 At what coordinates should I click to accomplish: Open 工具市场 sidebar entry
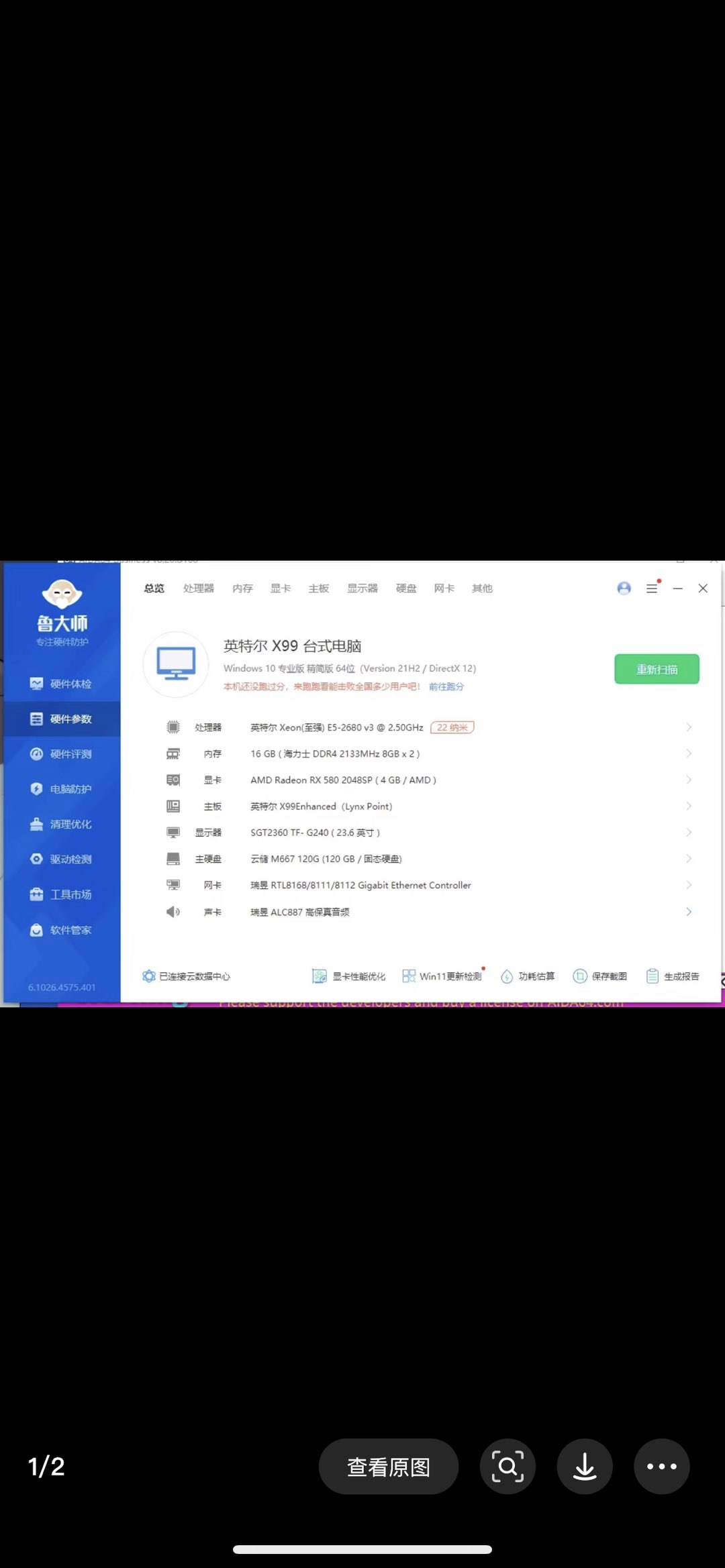[x=62, y=894]
